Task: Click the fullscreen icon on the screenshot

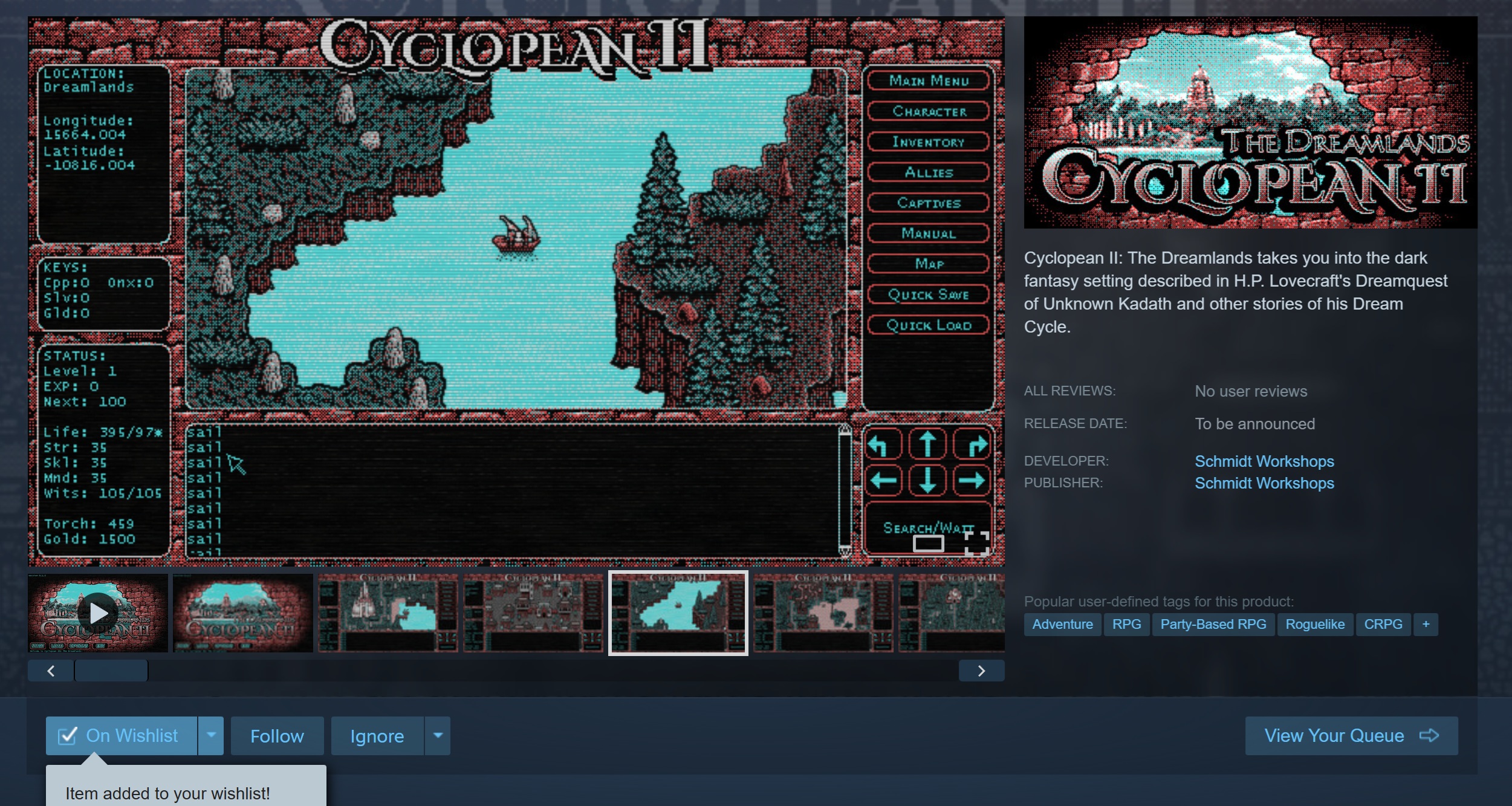Action: coord(976,543)
